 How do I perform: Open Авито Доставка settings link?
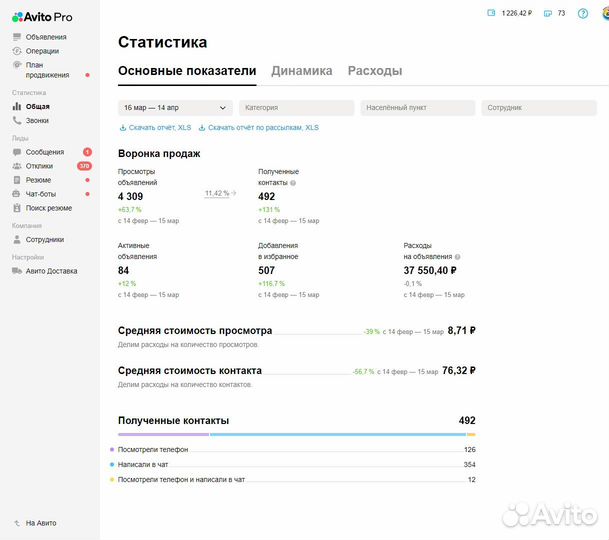[x=52, y=271]
